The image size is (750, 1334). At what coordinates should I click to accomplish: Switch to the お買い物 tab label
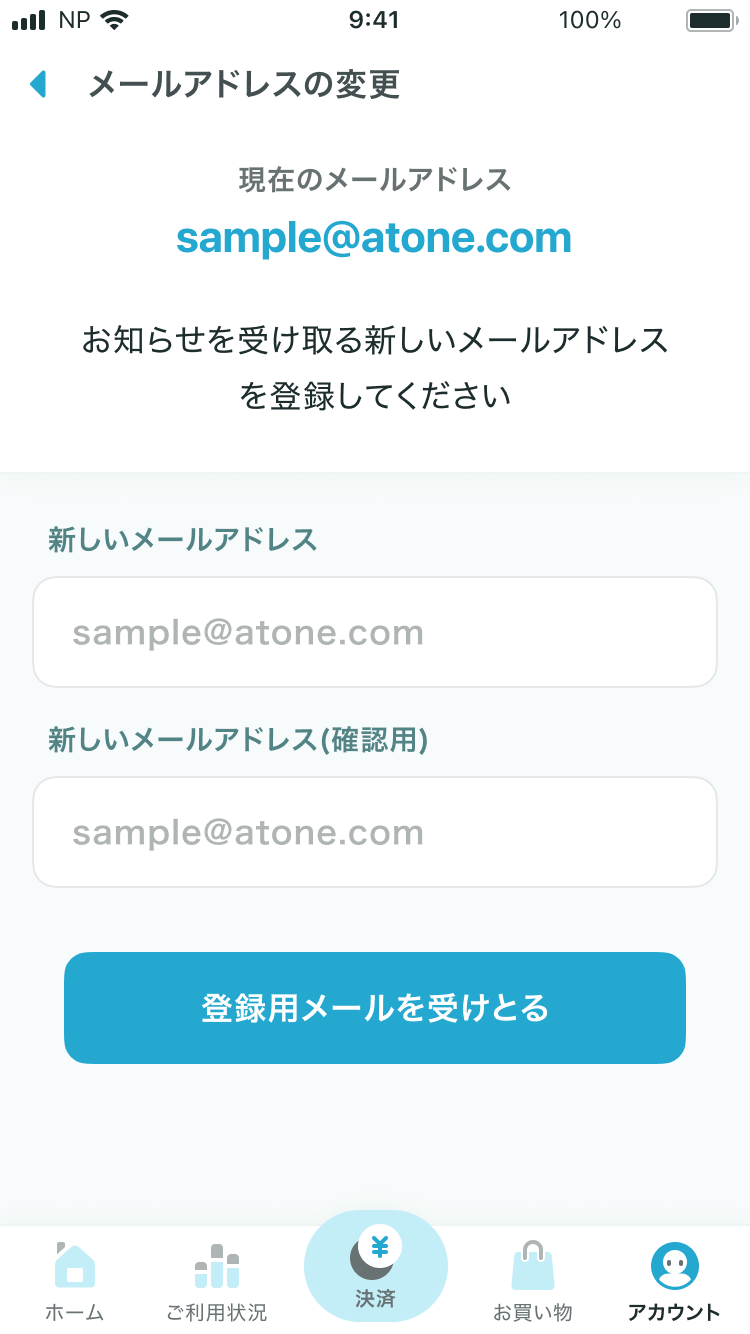[x=532, y=1312]
